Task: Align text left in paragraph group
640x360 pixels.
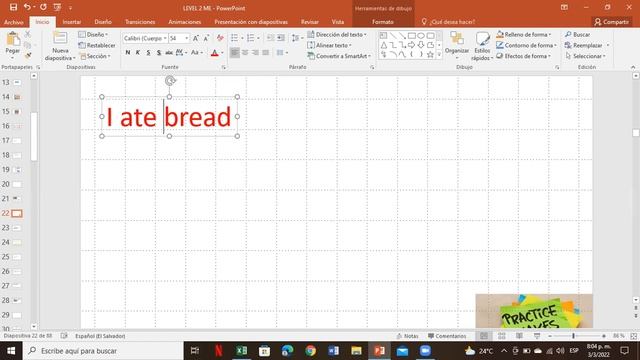Action: click(x=235, y=53)
